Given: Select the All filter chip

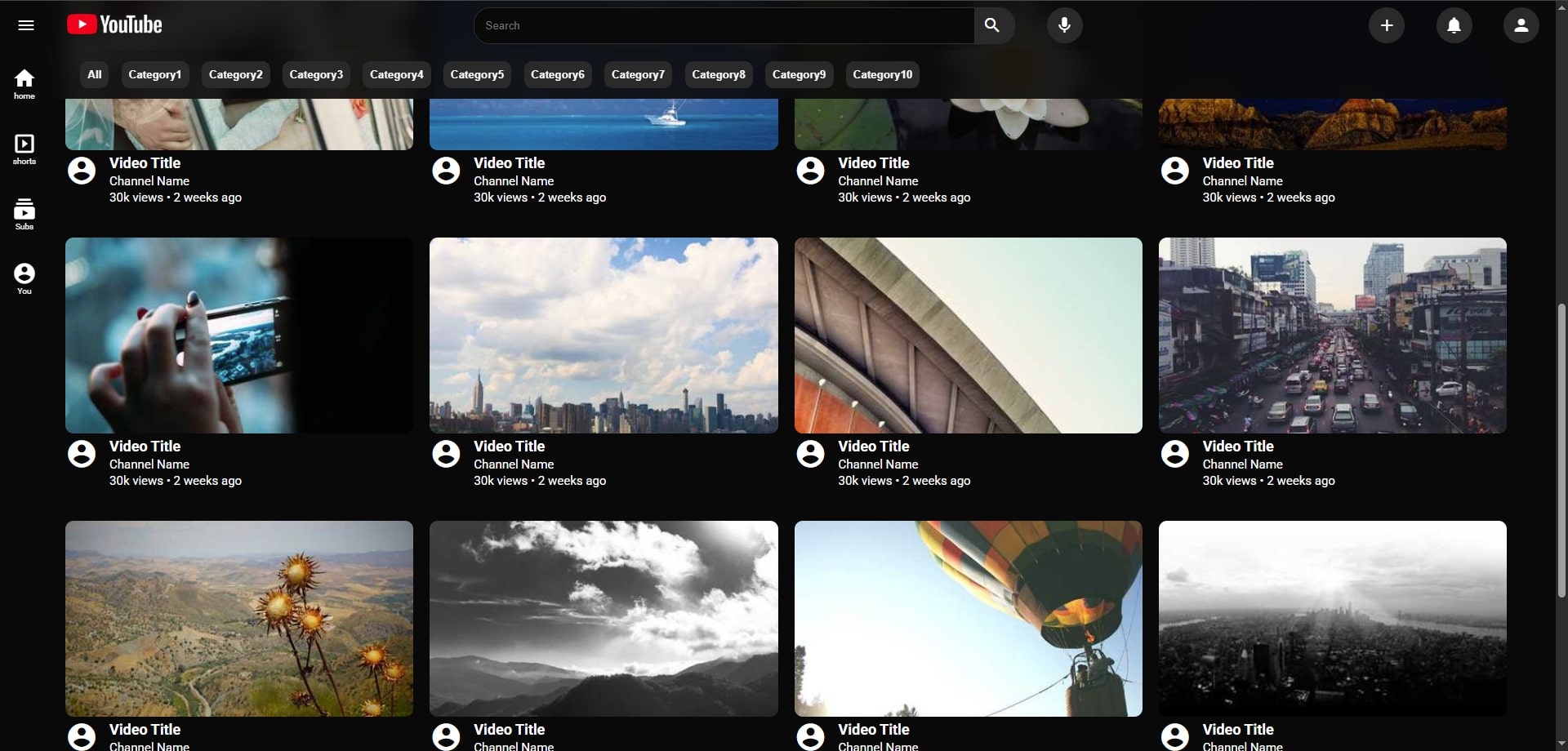Looking at the screenshot, I should (95, 74).
